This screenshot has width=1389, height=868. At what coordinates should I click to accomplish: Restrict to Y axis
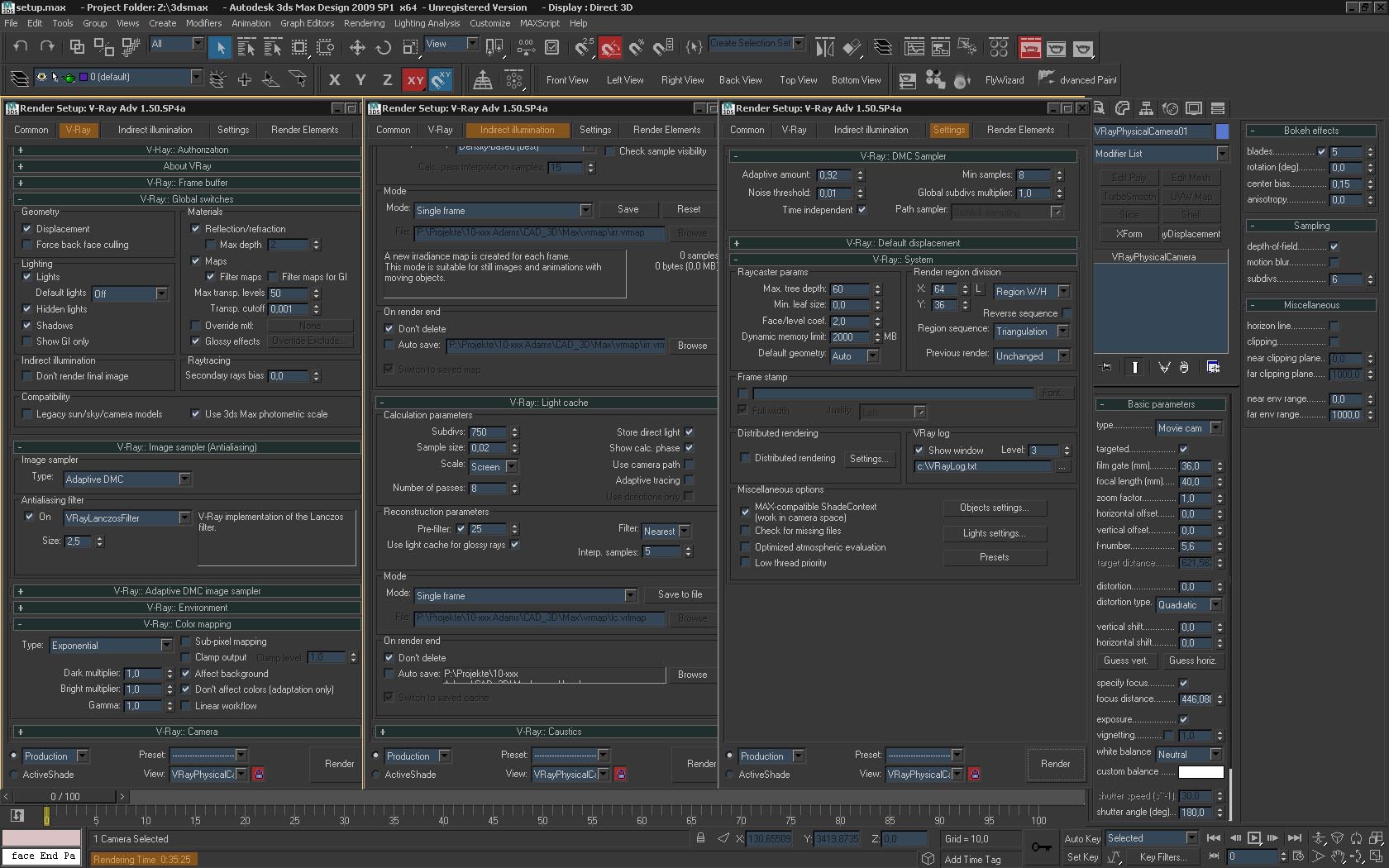click(x=360, y=79)
